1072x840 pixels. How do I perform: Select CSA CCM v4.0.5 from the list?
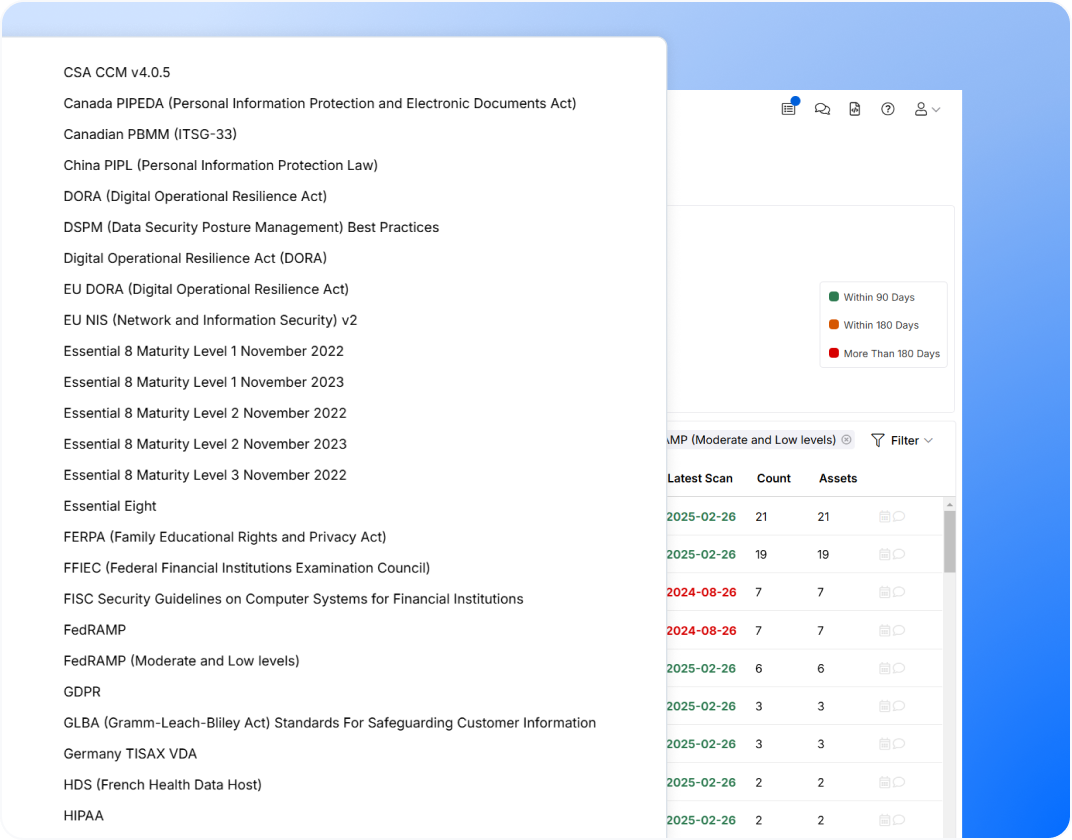(117, 72)
